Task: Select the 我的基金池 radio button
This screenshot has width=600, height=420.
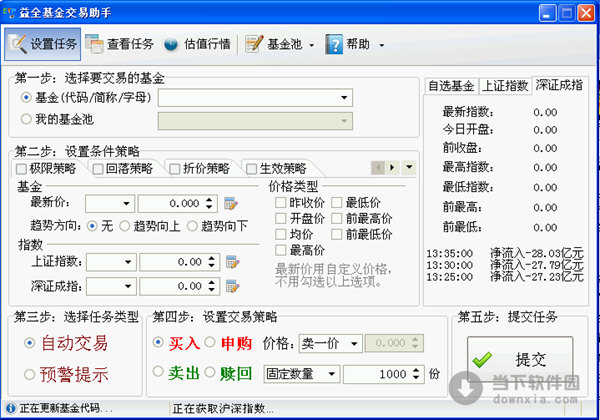Action: (26, 119)
